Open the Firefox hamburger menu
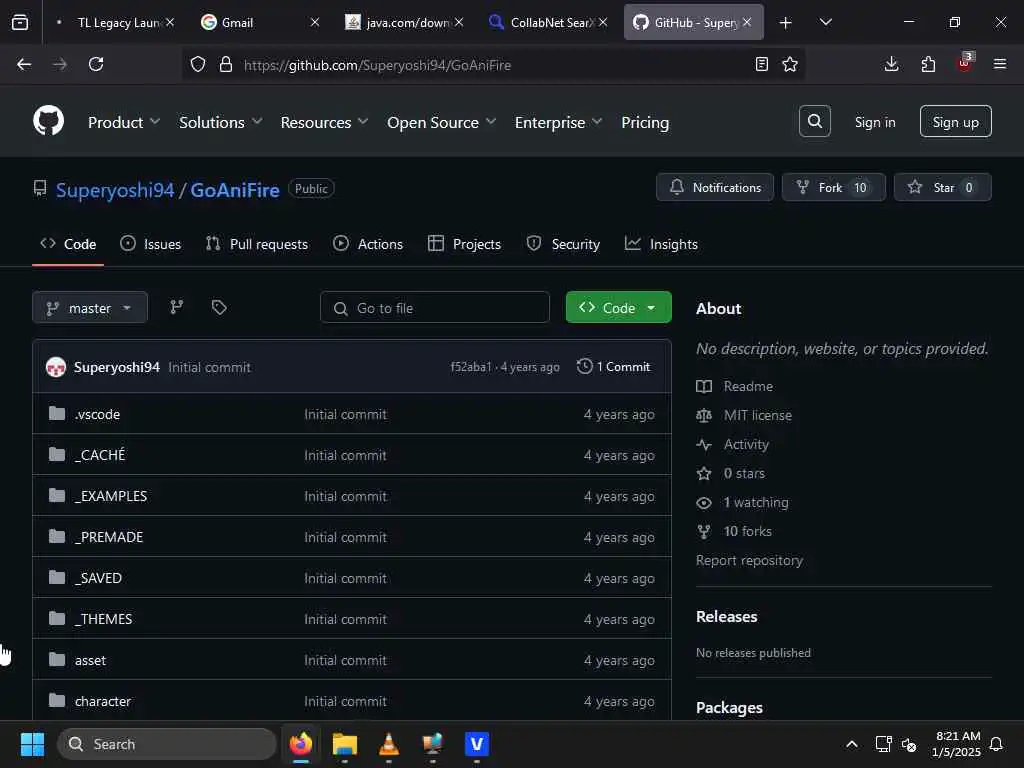Image resolution: width=1024 pixels, height=768 pixels. (x=1000, y=64)
